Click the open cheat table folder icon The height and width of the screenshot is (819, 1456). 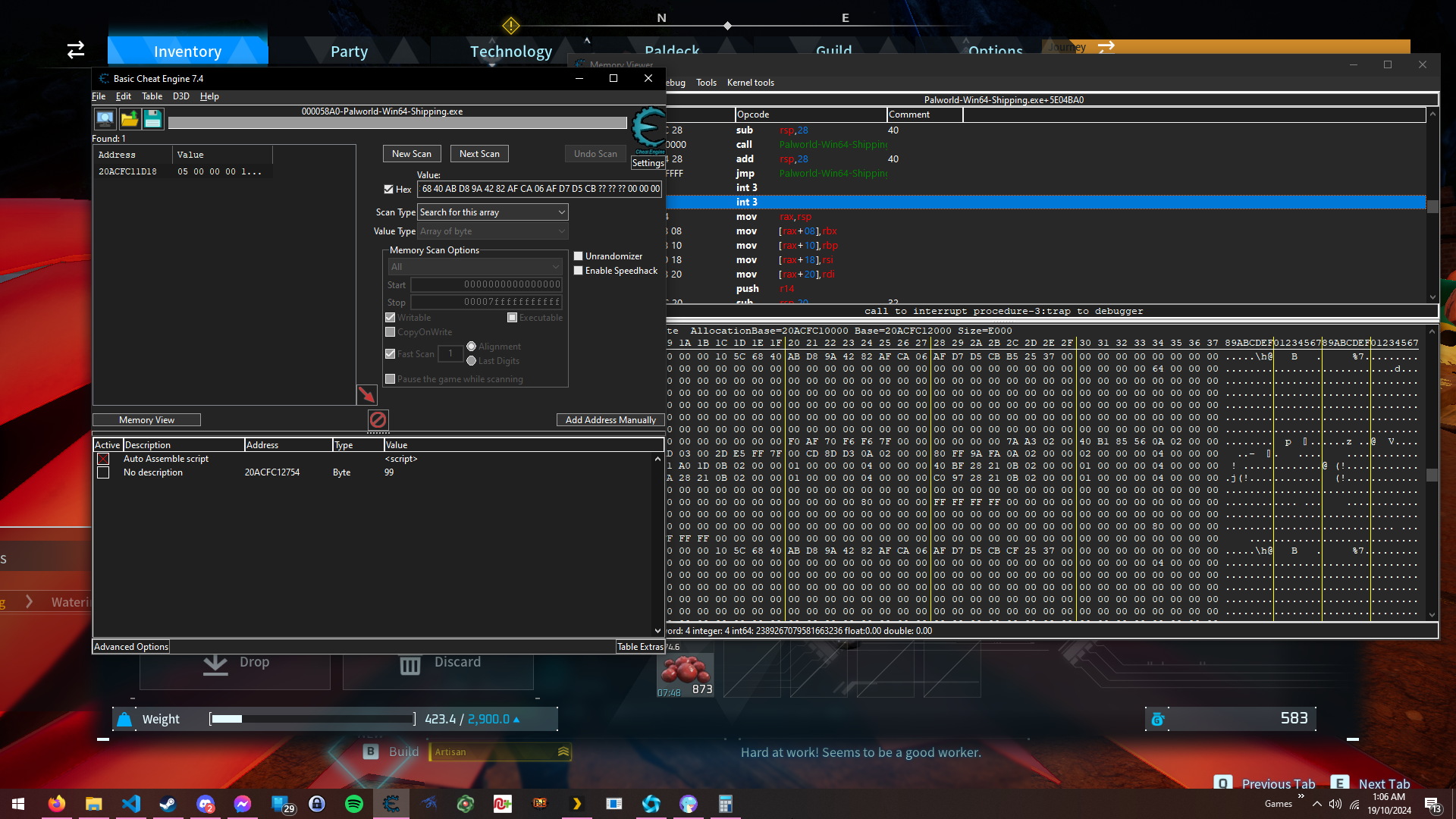click(129, 119)
